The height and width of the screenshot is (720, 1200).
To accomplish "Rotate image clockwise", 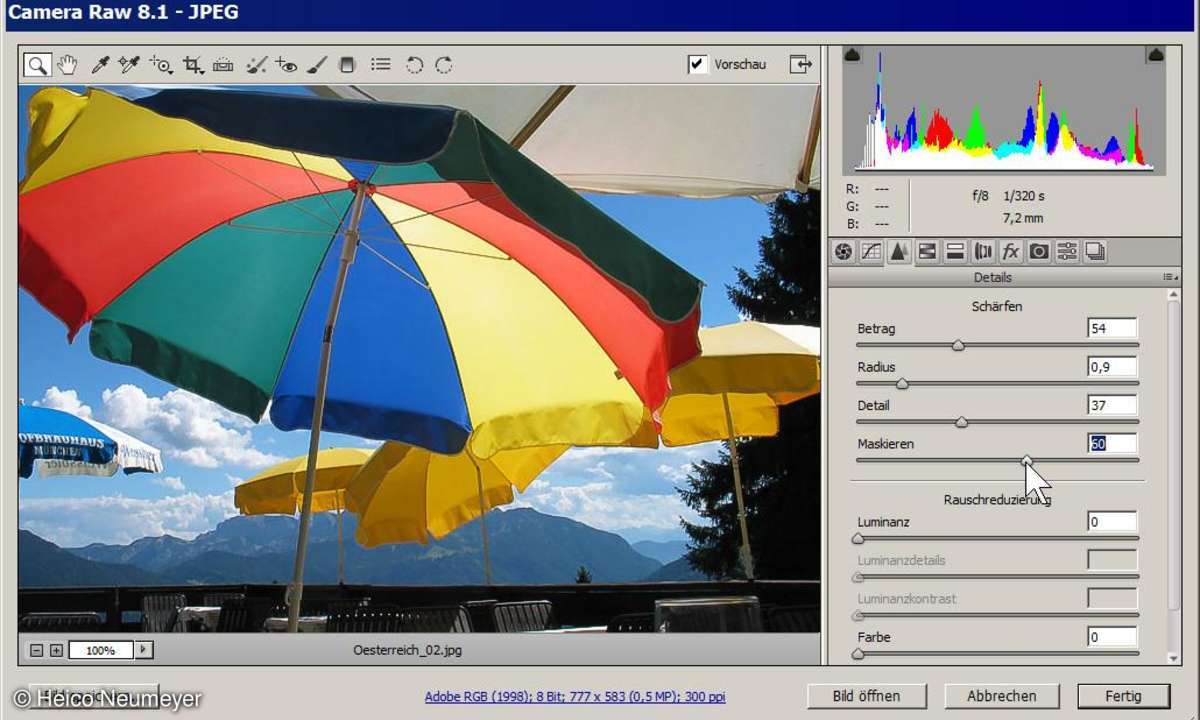I will coord(443,65).
